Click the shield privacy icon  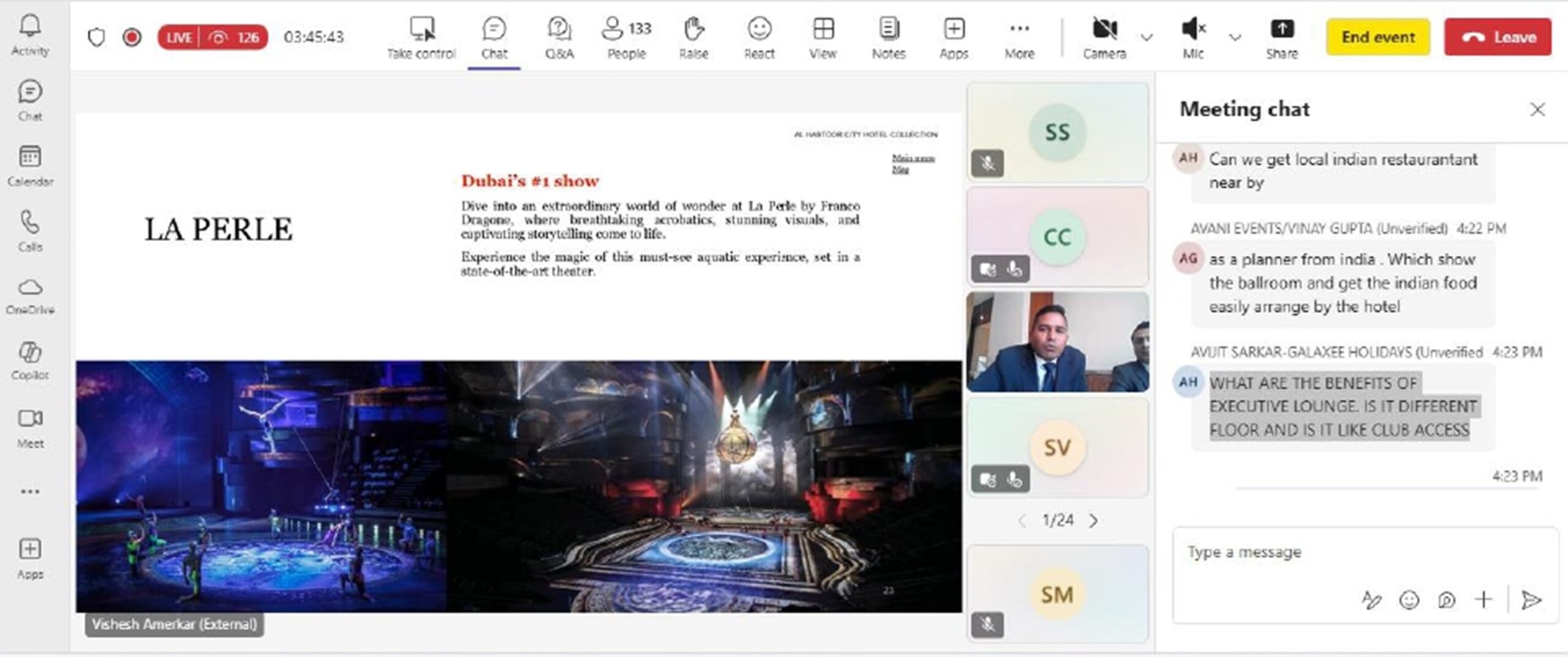[96, 37]
